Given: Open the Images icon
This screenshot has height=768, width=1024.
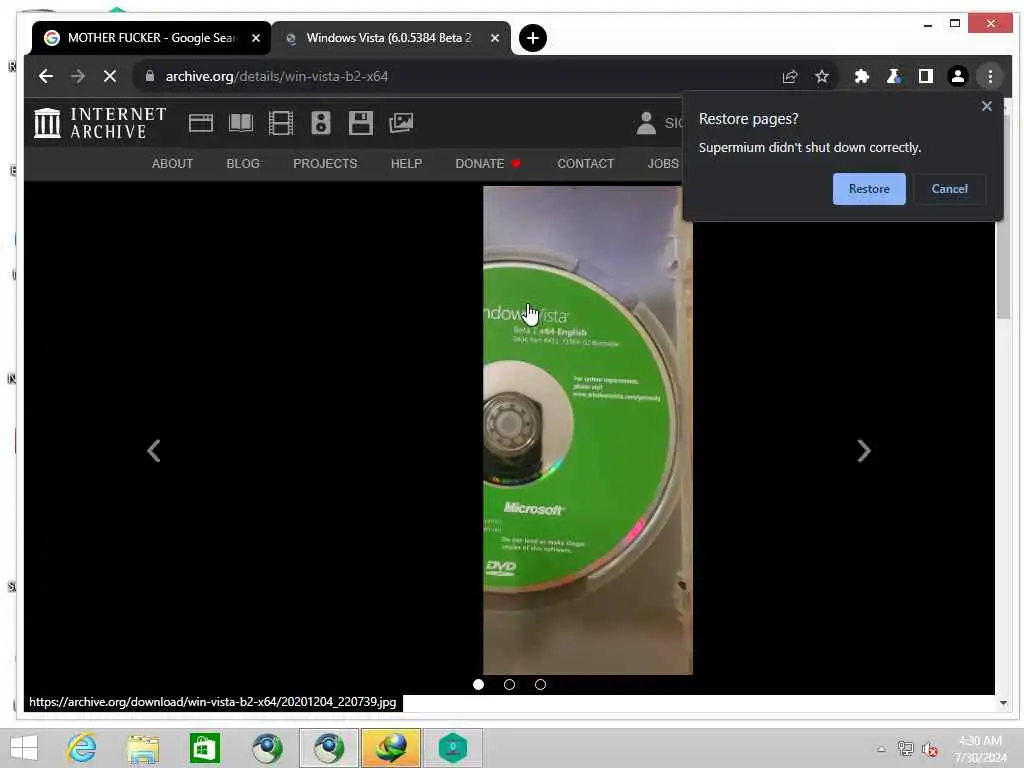Looking at the screenshot, I should click(x=401, y=123).
